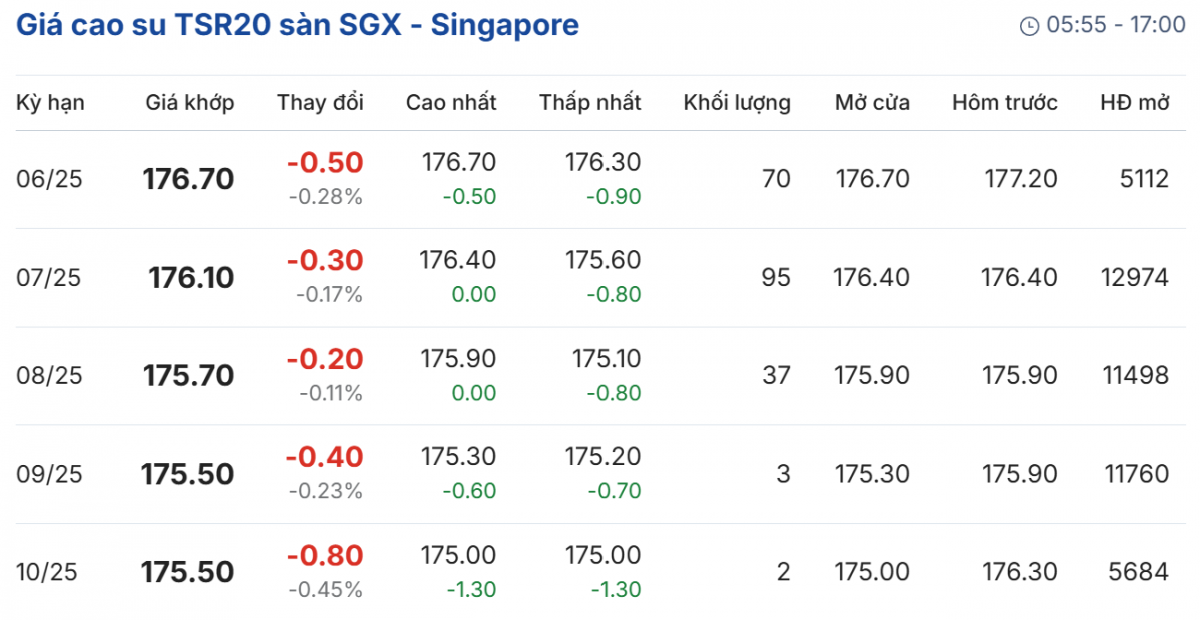
Task: Click the 09/25 contract term
Action: [x=50, y=473]
